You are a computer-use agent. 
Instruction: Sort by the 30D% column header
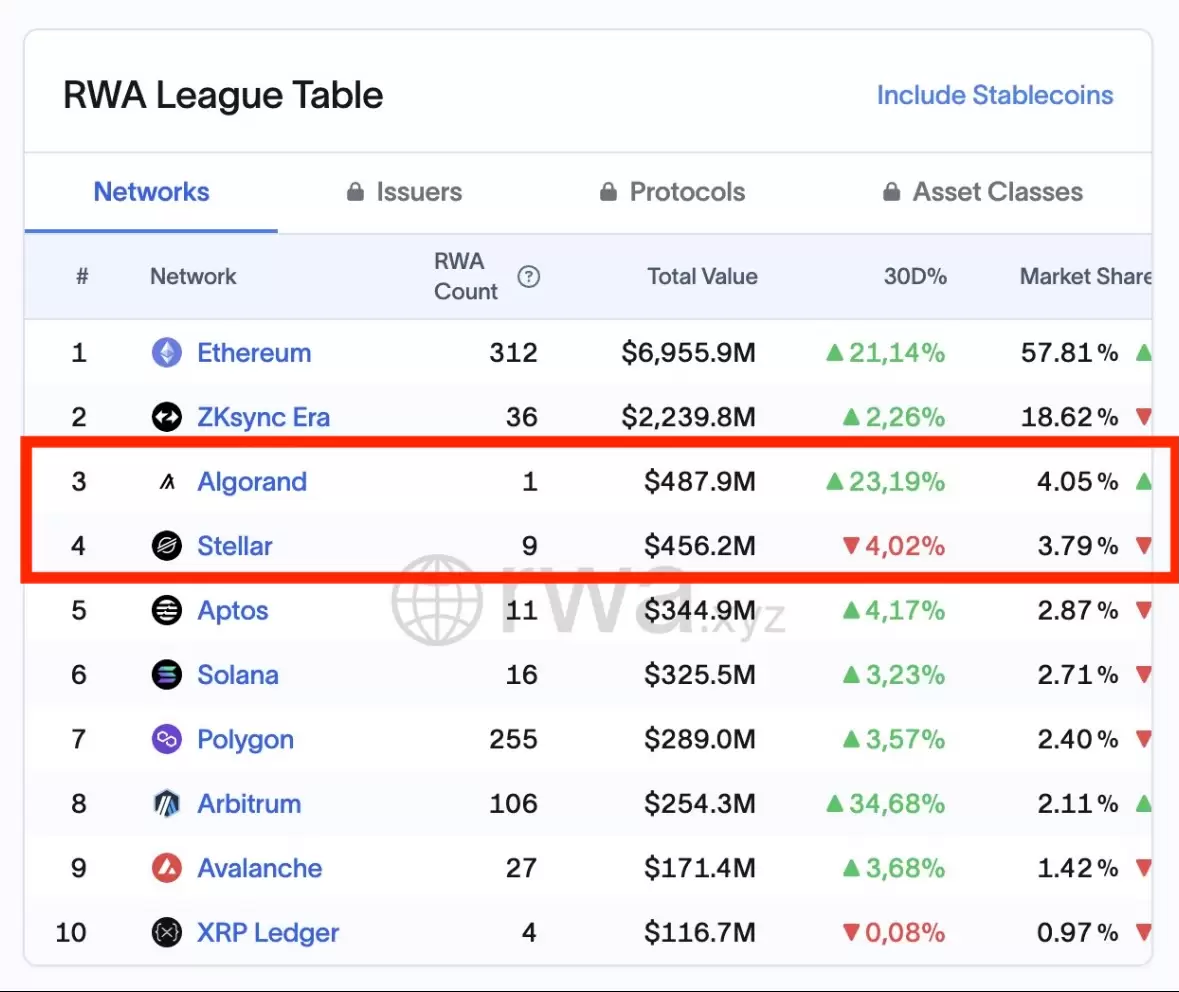click(915, 277)
